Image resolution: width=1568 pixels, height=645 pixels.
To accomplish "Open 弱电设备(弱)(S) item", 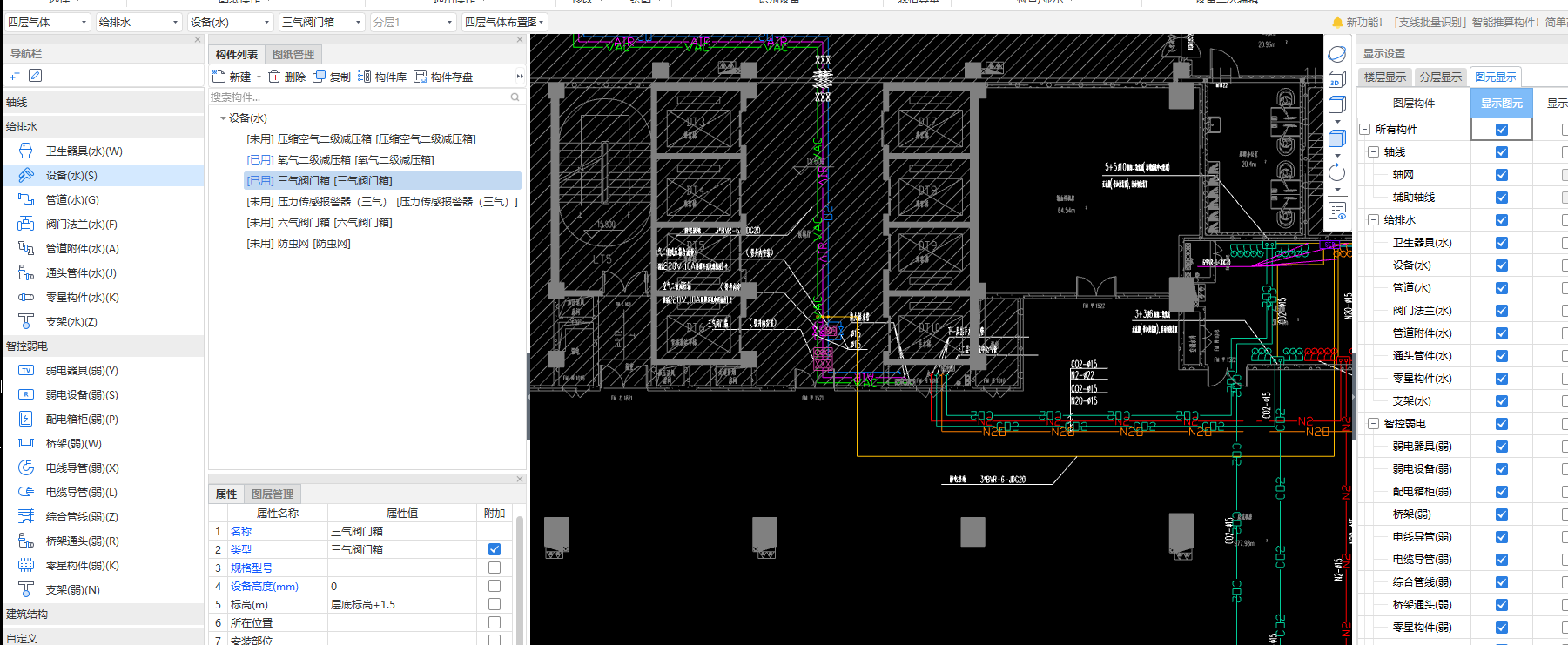I will click(82, 394).
